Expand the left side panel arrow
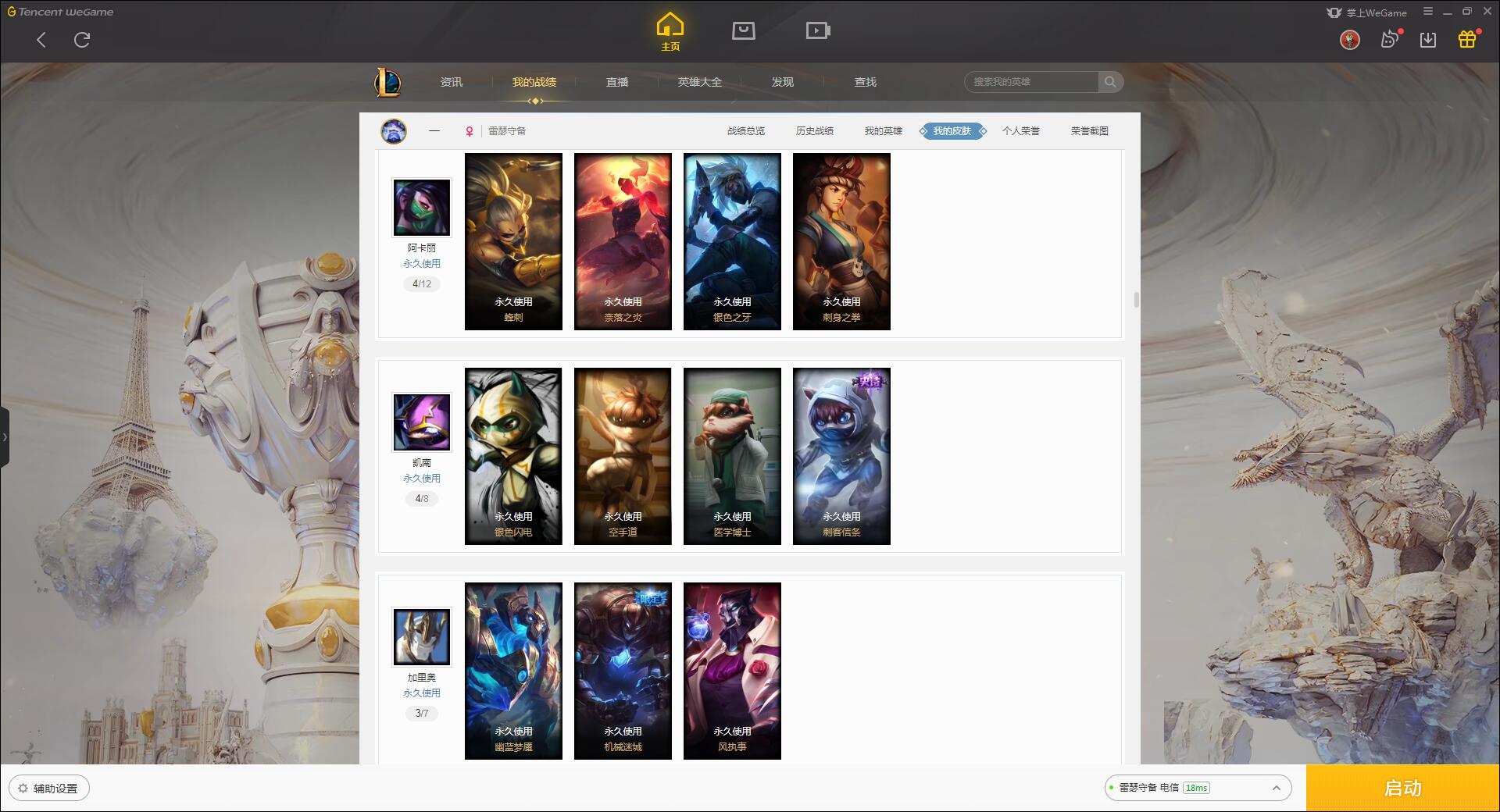 coord(5,437)
